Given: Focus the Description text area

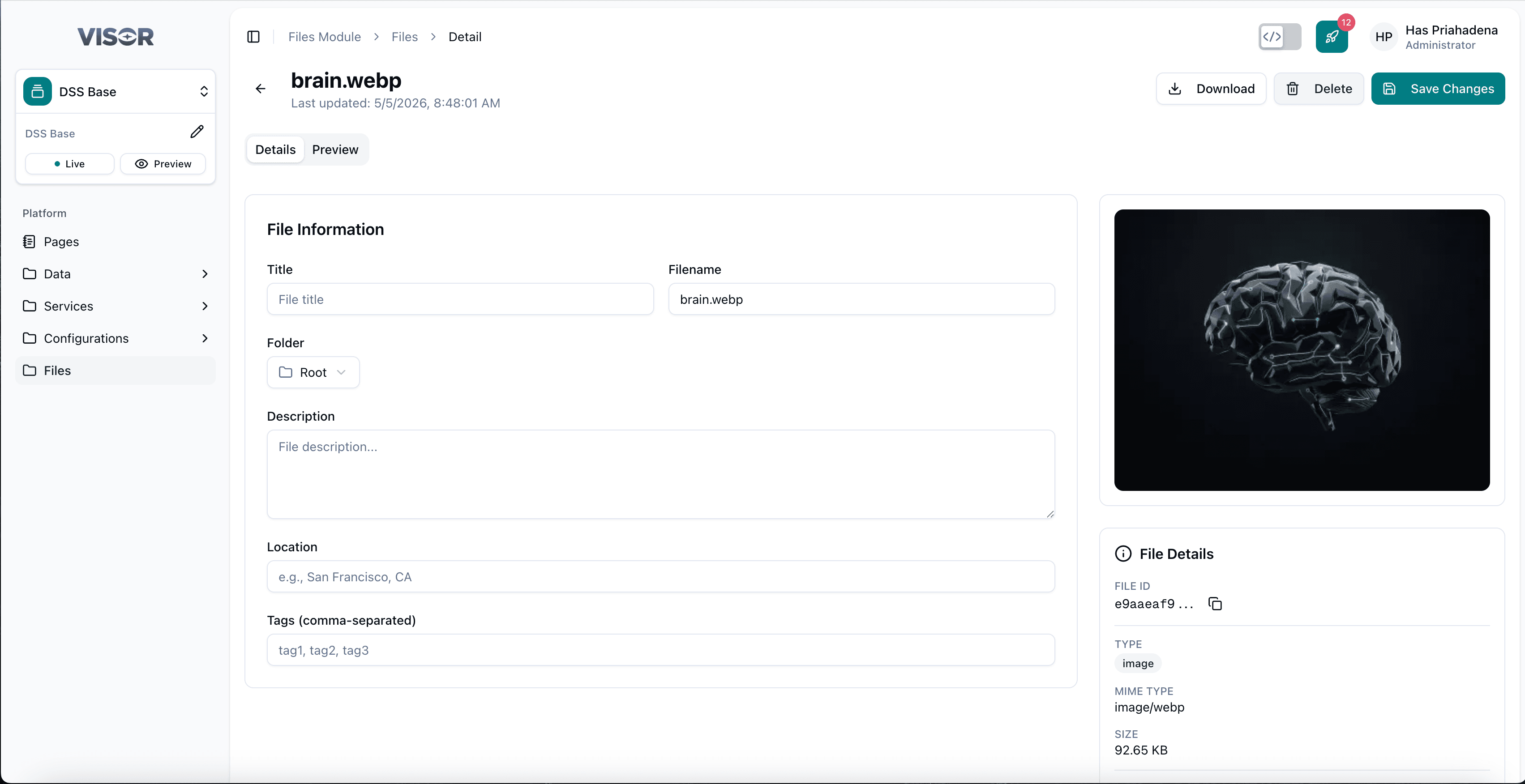Looking at the screenshot, I should tap(661, 474).
